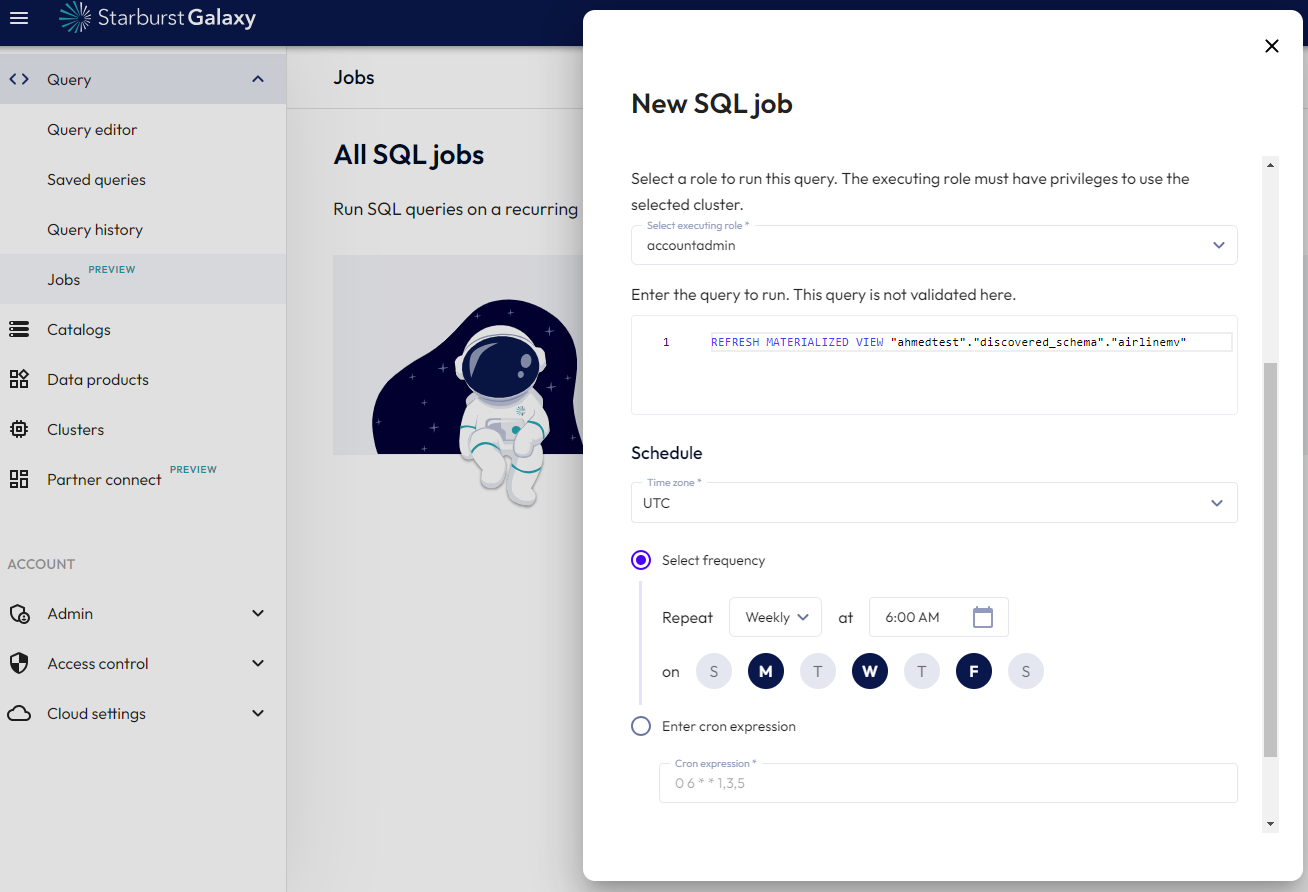
Task: Open the calendar picker next to 6:00 AM
Action: (x=983, y=617)
